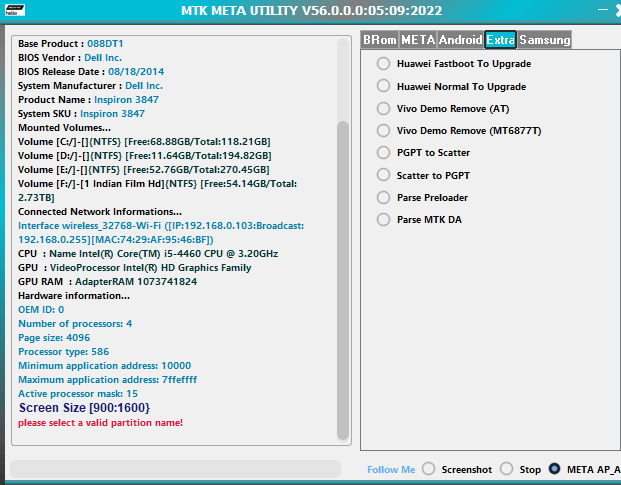Click the progress bar at the bottom
Screen dimensions: 621x485
pos(175,469)
